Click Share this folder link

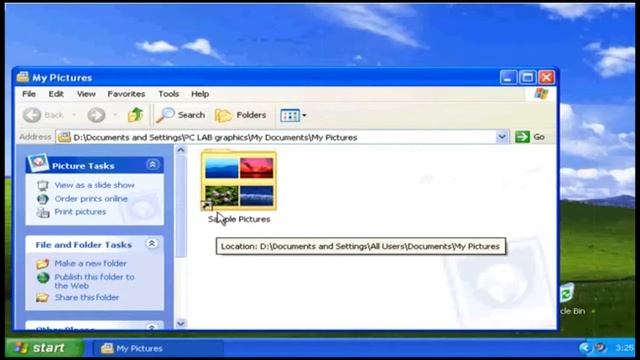tap(87, 297)
